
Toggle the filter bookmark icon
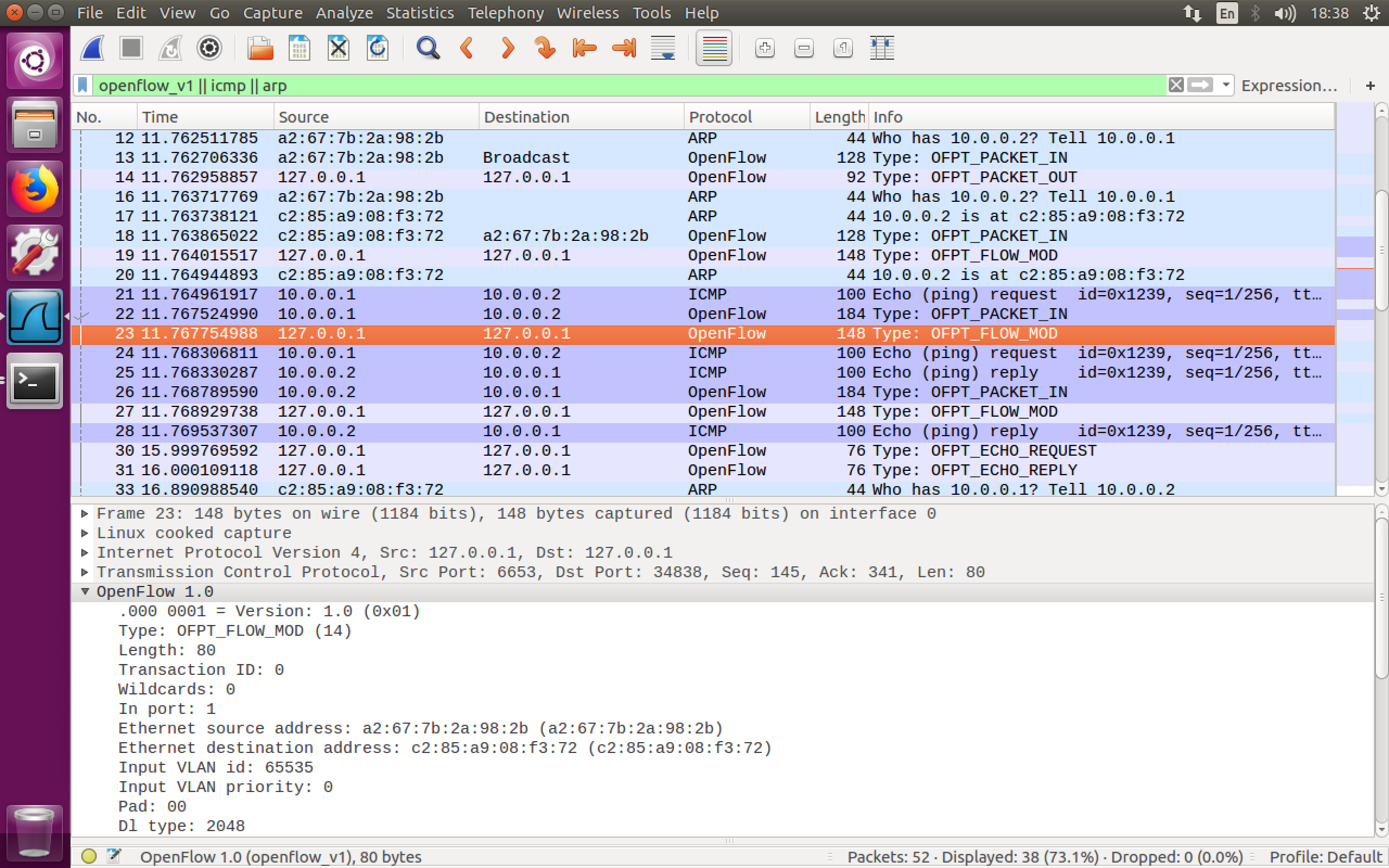(x=82, y=85)
